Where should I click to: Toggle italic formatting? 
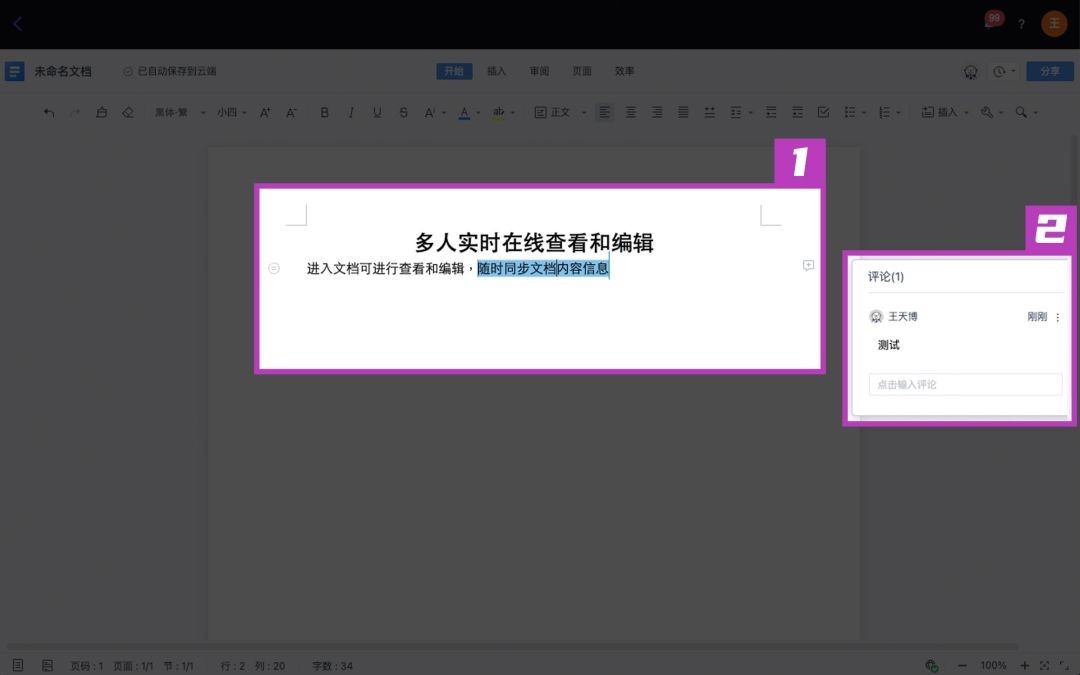pyautogui.click(x=351, y=113)
